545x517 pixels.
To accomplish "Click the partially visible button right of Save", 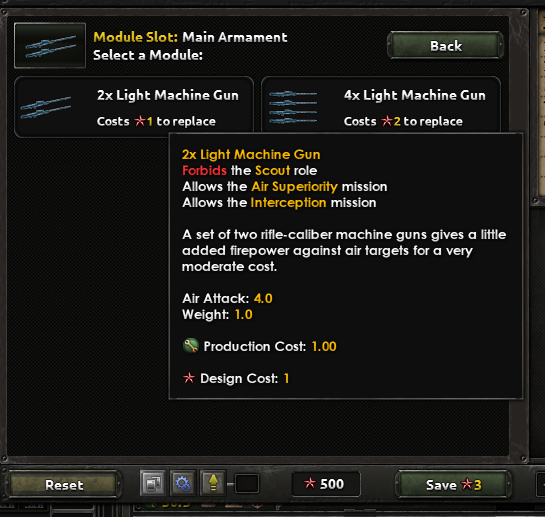I will [x=541, y=484].
